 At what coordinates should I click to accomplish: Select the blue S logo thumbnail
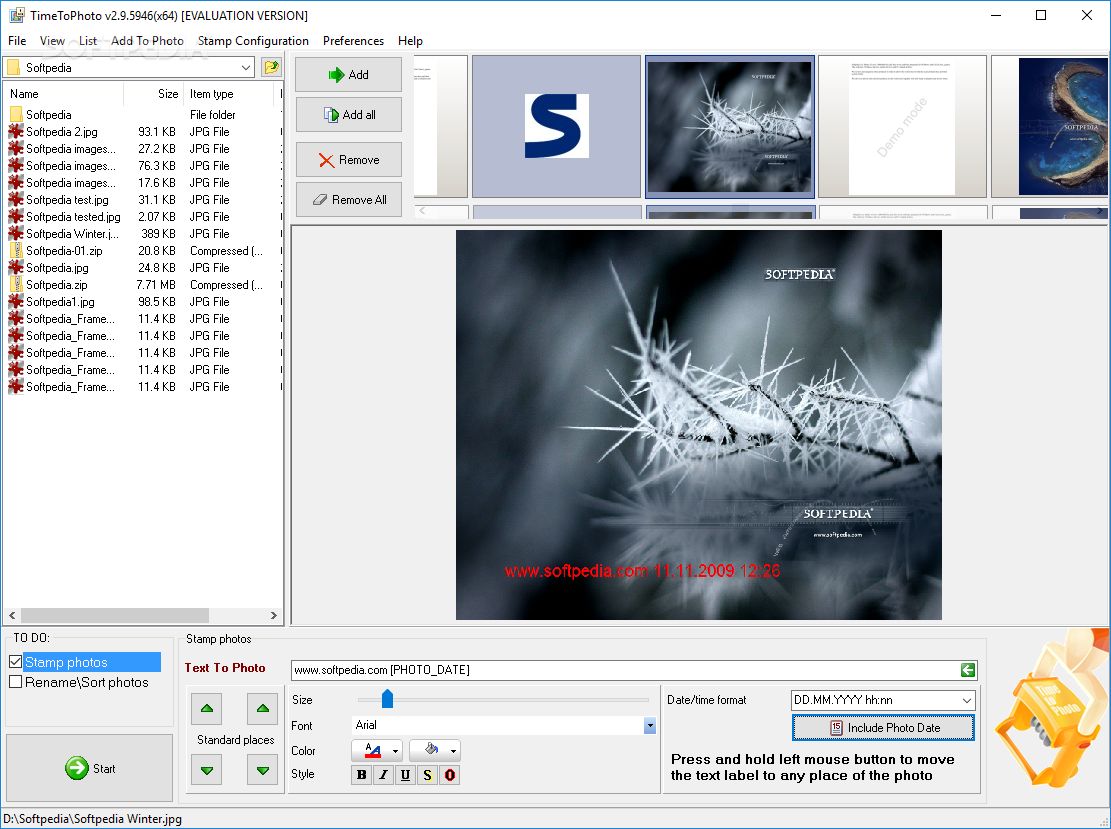click(x=556, y=126)
